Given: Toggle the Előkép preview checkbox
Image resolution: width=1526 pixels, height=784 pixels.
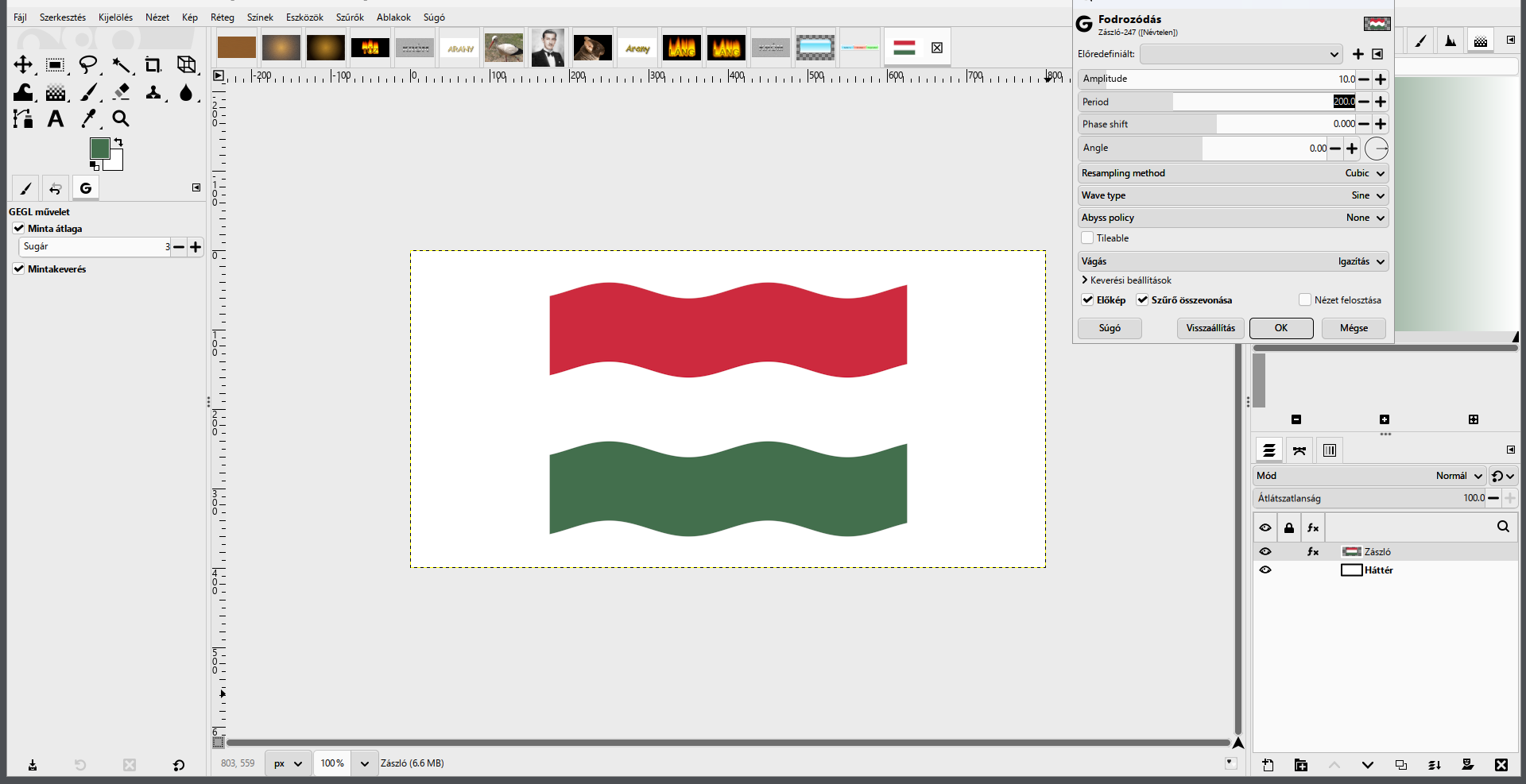Looking at the screenshot, I should 1087,300.
